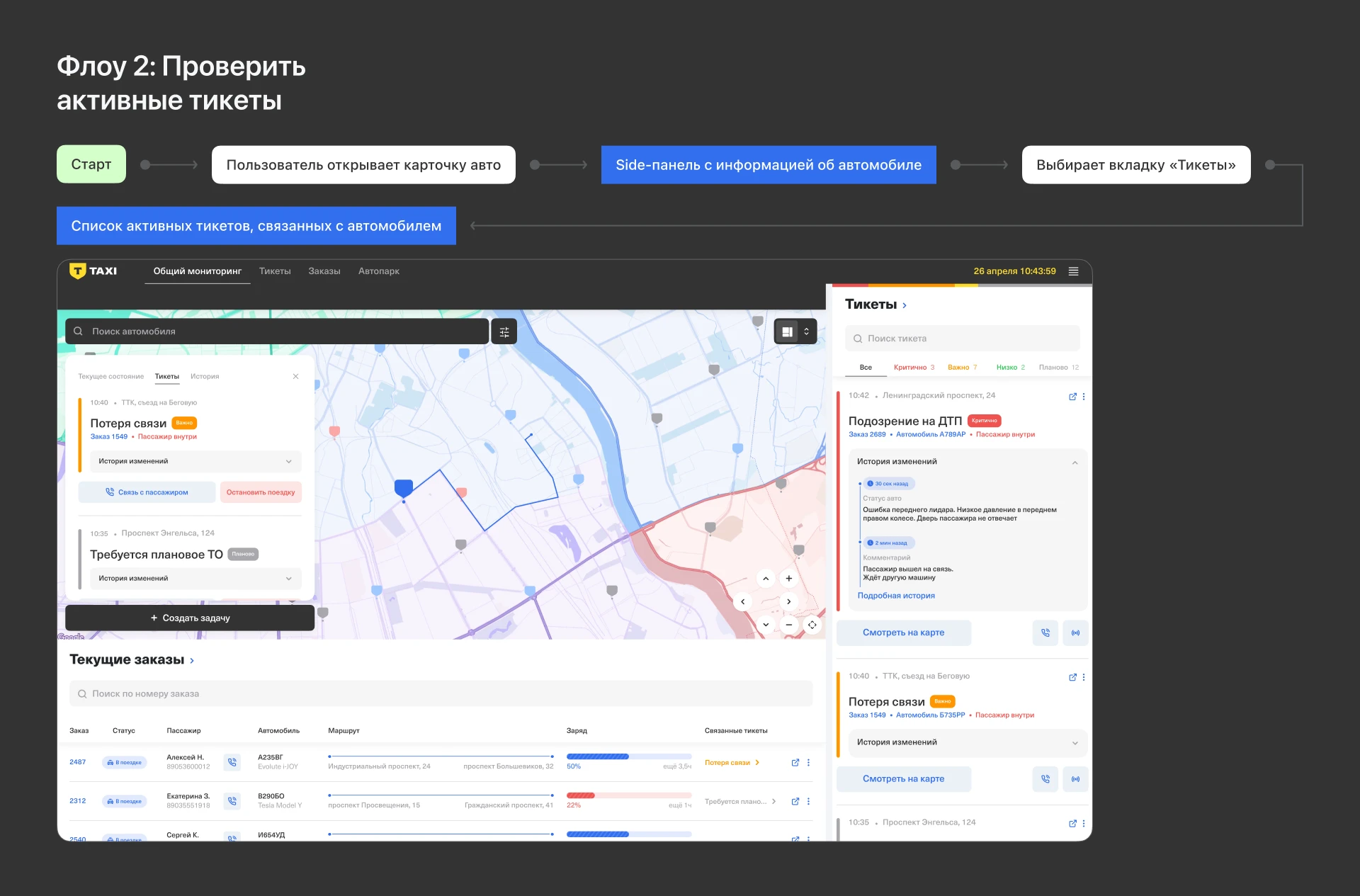Filter tickets by Планово
Screen dimensions: 1360x896
pyautogui.click(x=1059, y=367)
